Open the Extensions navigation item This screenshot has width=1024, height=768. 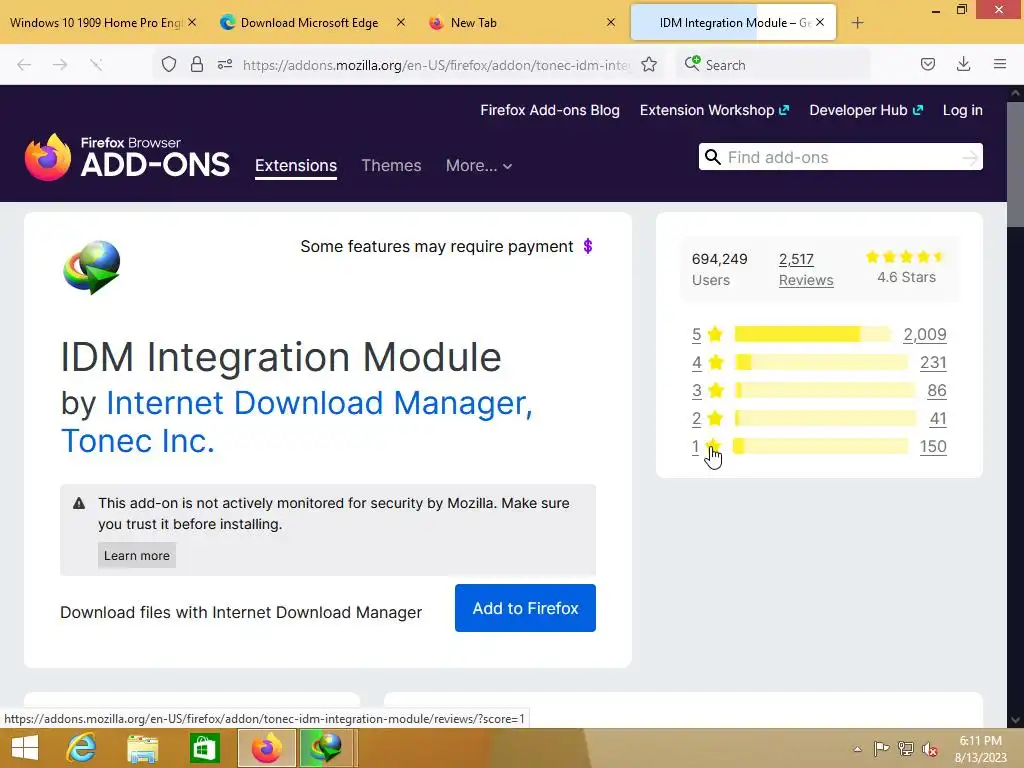(296, 166)
